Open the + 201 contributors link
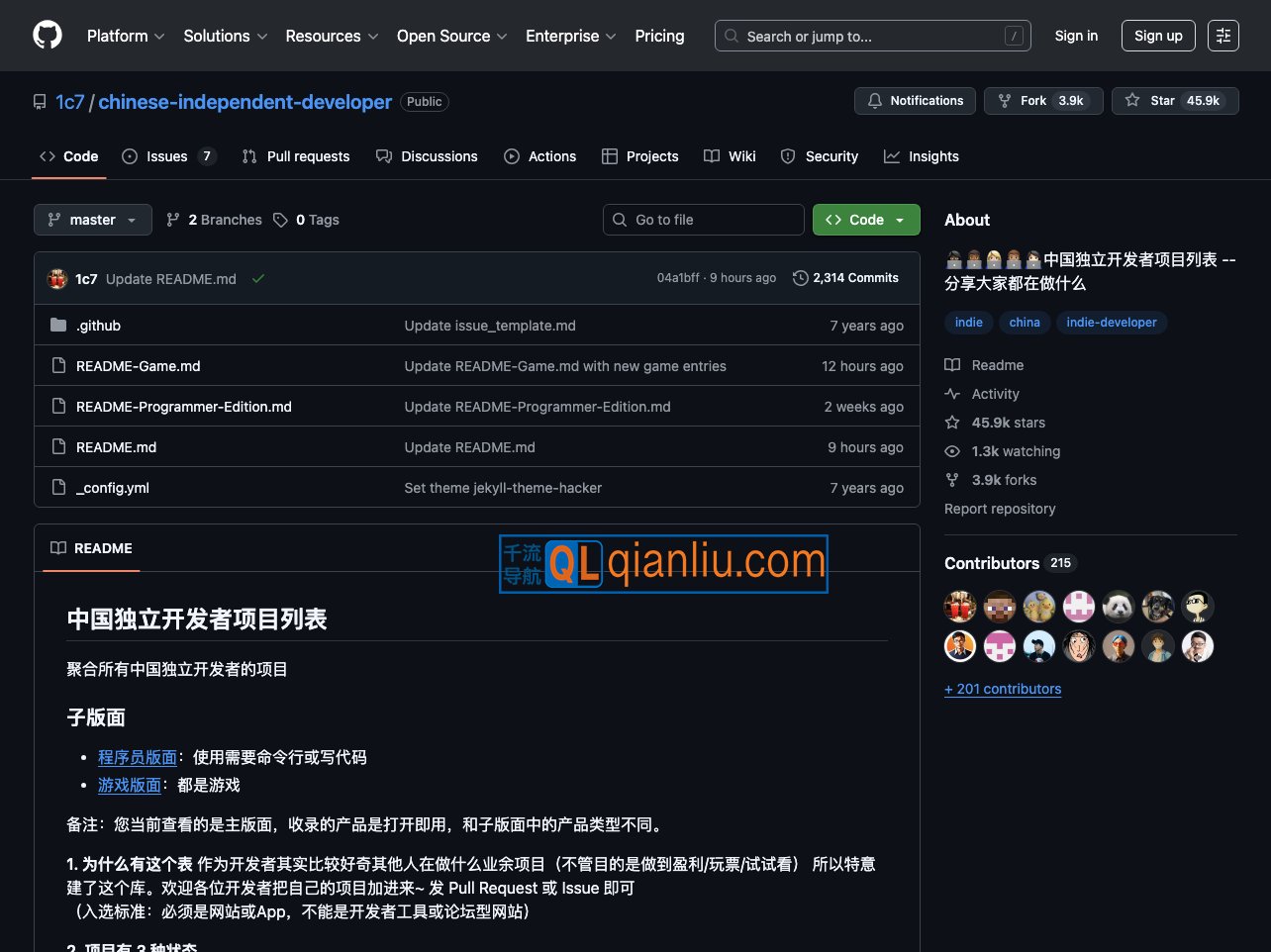1271x952 pixels. [x=1003, y=689]
